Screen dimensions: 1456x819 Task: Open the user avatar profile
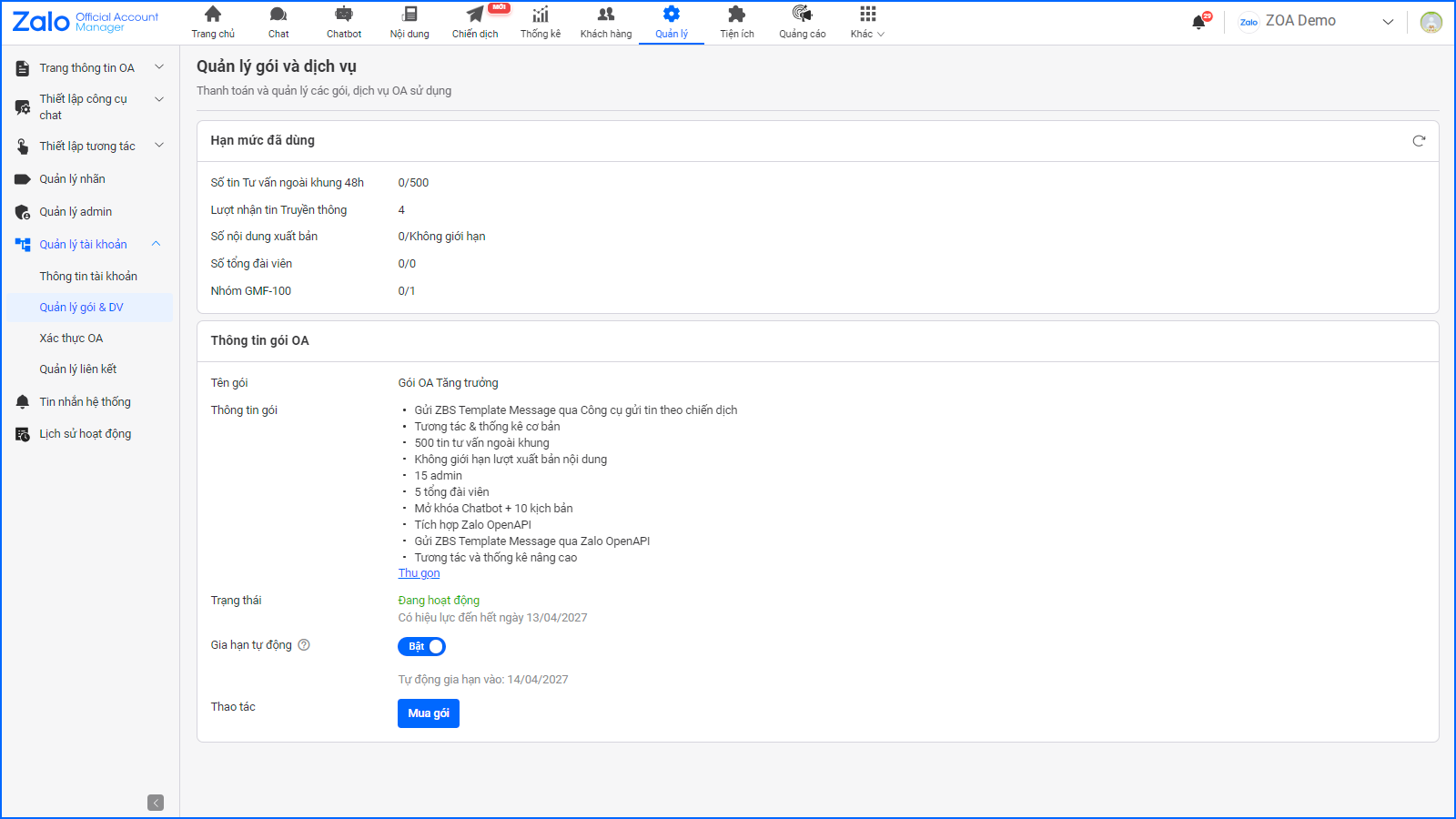[1431, 22]
